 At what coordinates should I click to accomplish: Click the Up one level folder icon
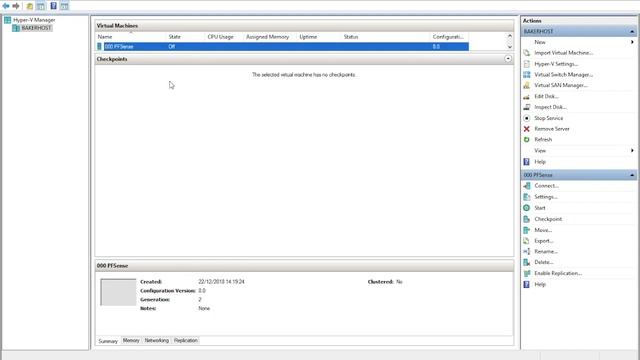point(29,6)
